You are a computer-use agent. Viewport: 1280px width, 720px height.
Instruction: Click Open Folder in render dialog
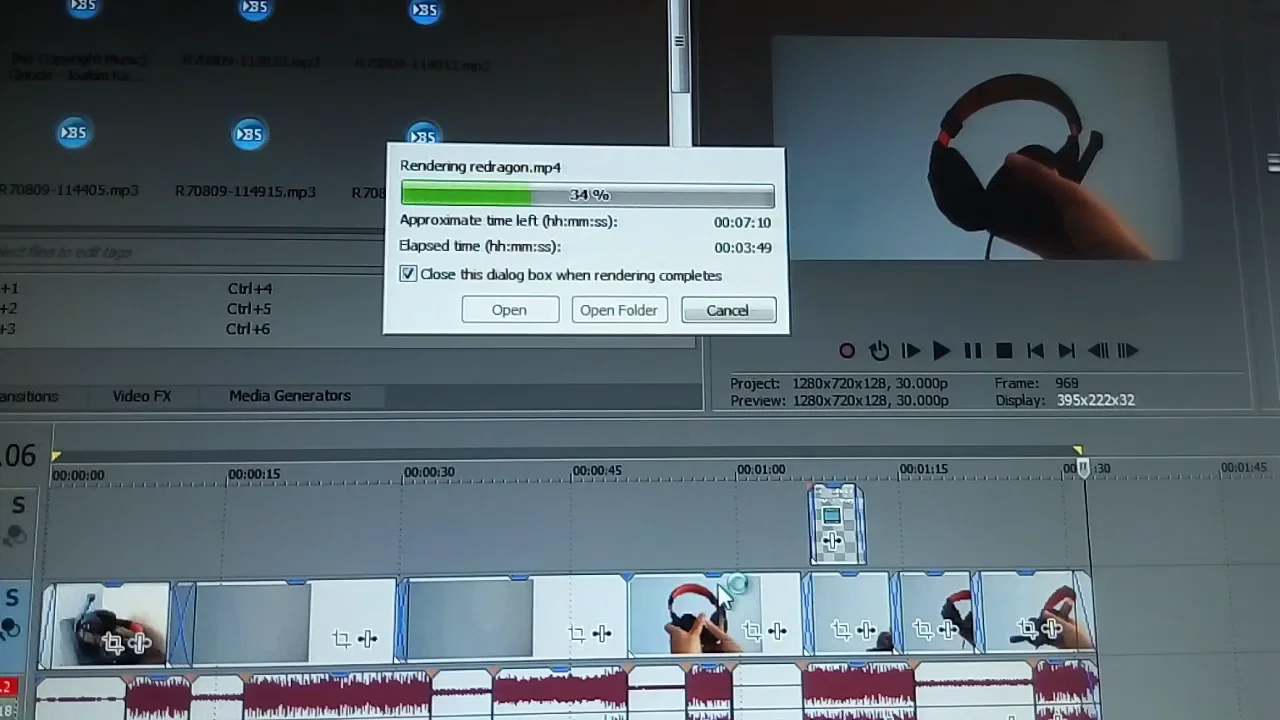pyautogui.click(x=618, y=310)
